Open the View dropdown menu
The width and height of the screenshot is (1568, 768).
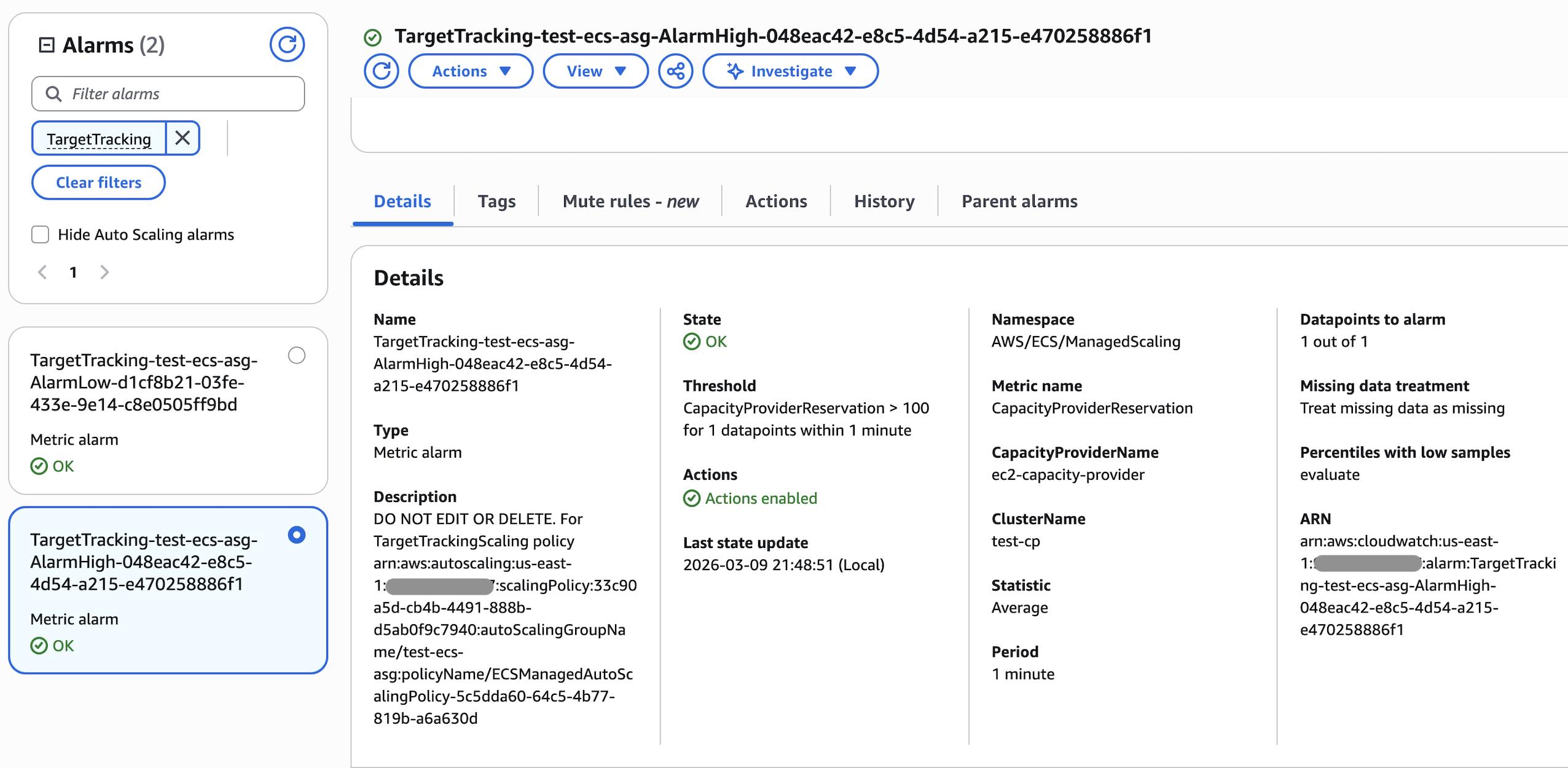coord(595,71)
